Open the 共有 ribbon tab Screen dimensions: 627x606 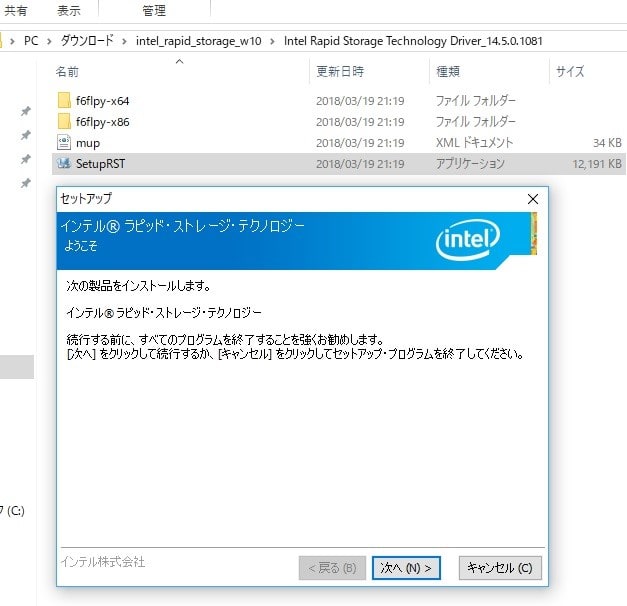click(x=16, y=10)
